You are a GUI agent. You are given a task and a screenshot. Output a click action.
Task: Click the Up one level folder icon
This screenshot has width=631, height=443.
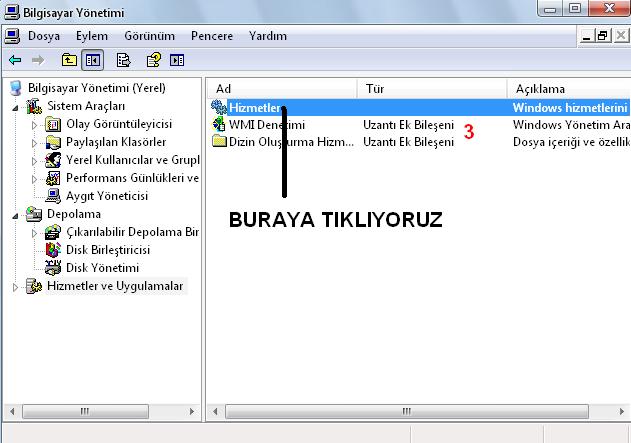coord(69,60)
